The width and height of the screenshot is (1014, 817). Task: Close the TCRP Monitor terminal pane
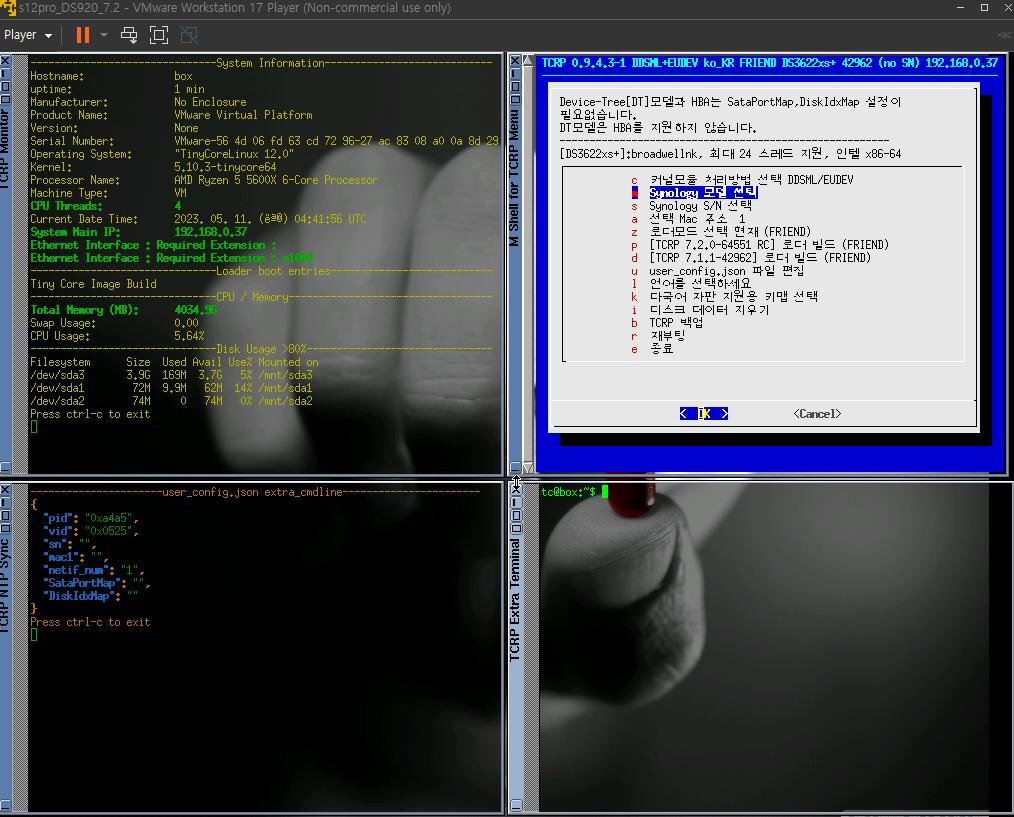click(5, 61)
